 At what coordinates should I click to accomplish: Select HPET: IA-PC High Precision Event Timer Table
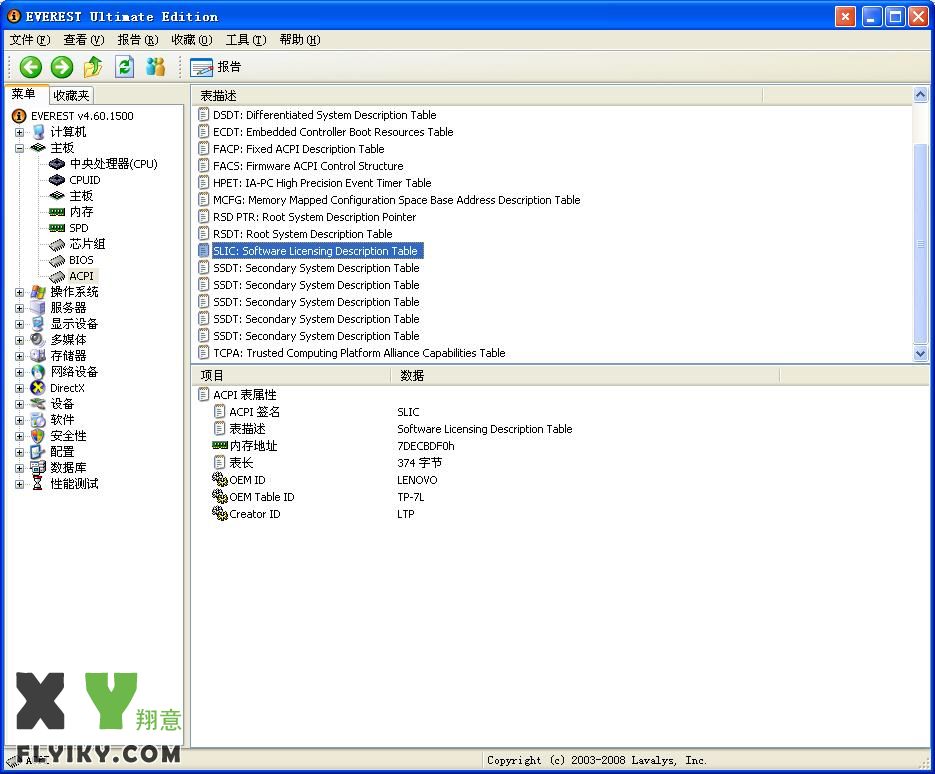click(x=315, y=183)
